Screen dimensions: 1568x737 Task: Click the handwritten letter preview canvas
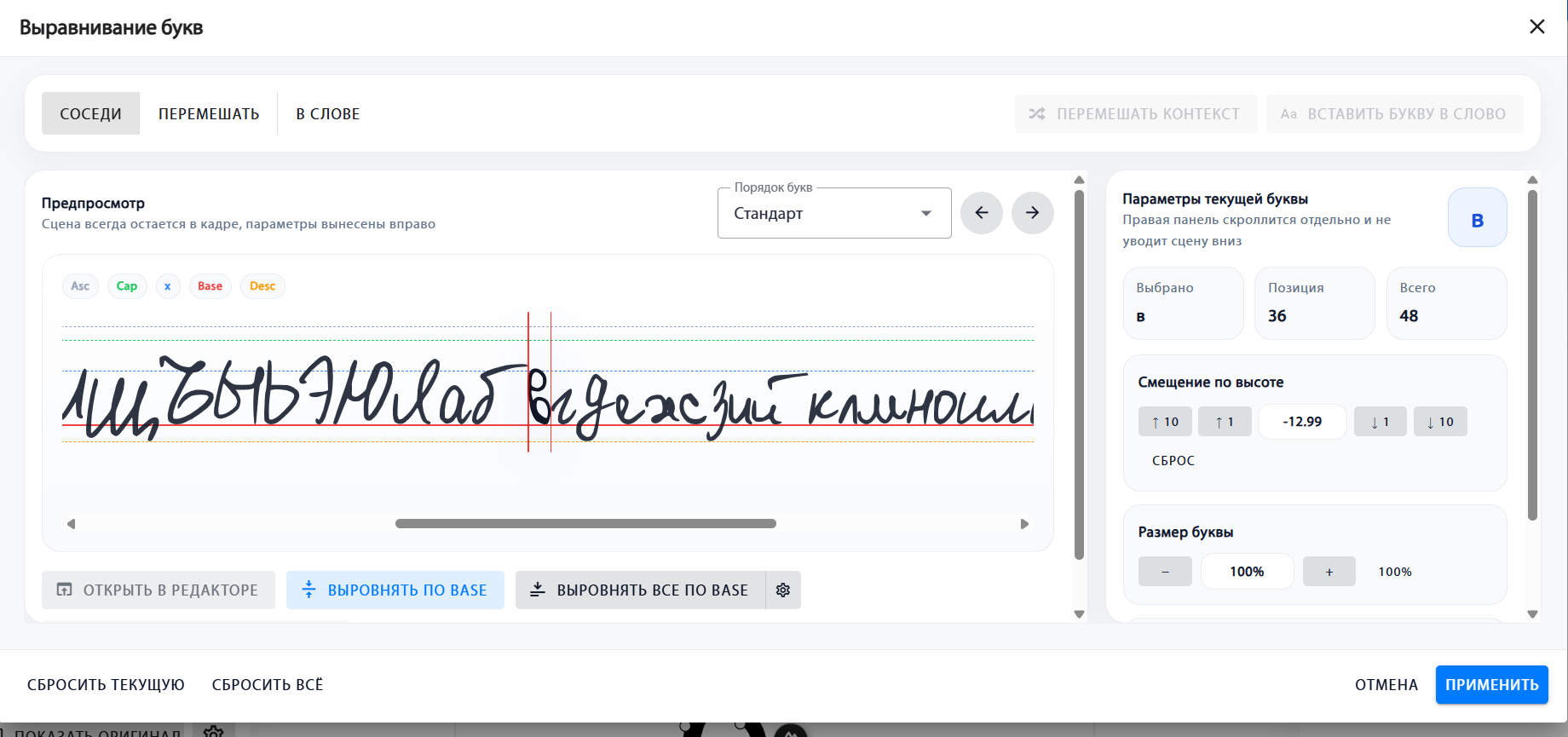point(548,383)
